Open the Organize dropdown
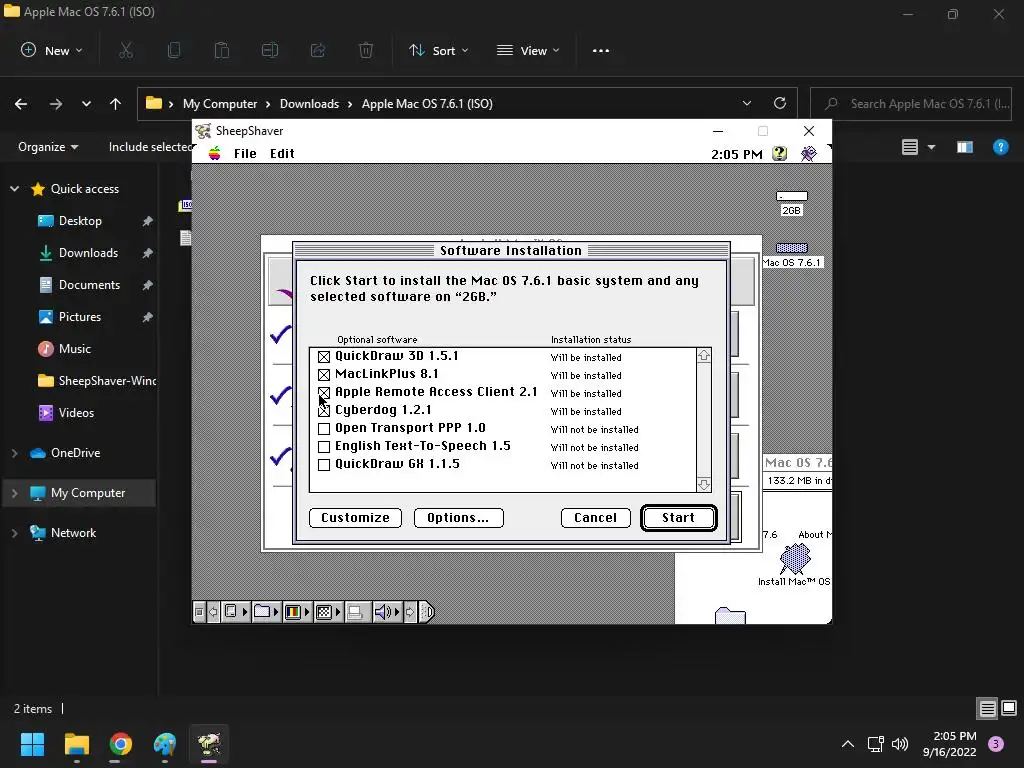1024x768 pixels. pyautogui.click(x=48, y=147)
